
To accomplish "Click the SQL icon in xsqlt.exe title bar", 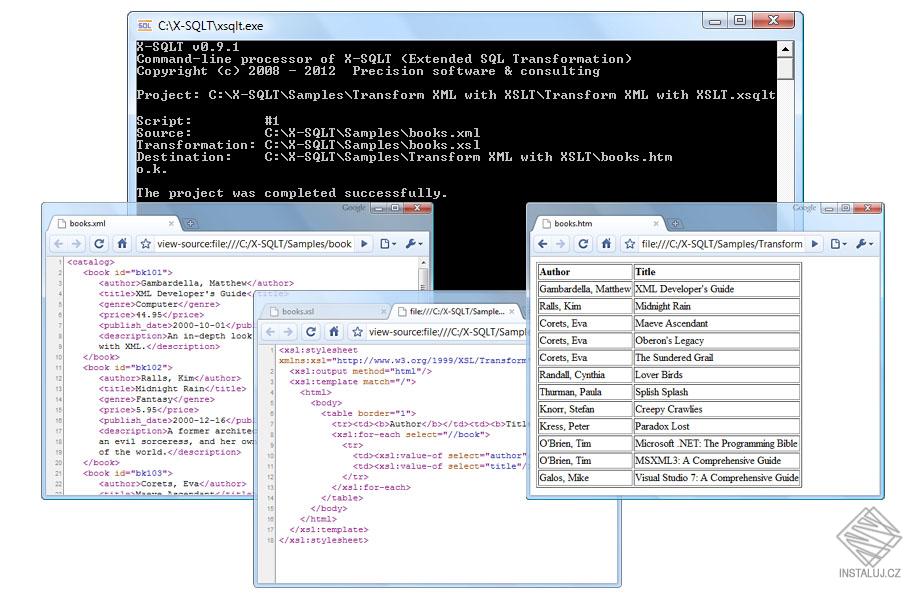I will coord(144,26).
